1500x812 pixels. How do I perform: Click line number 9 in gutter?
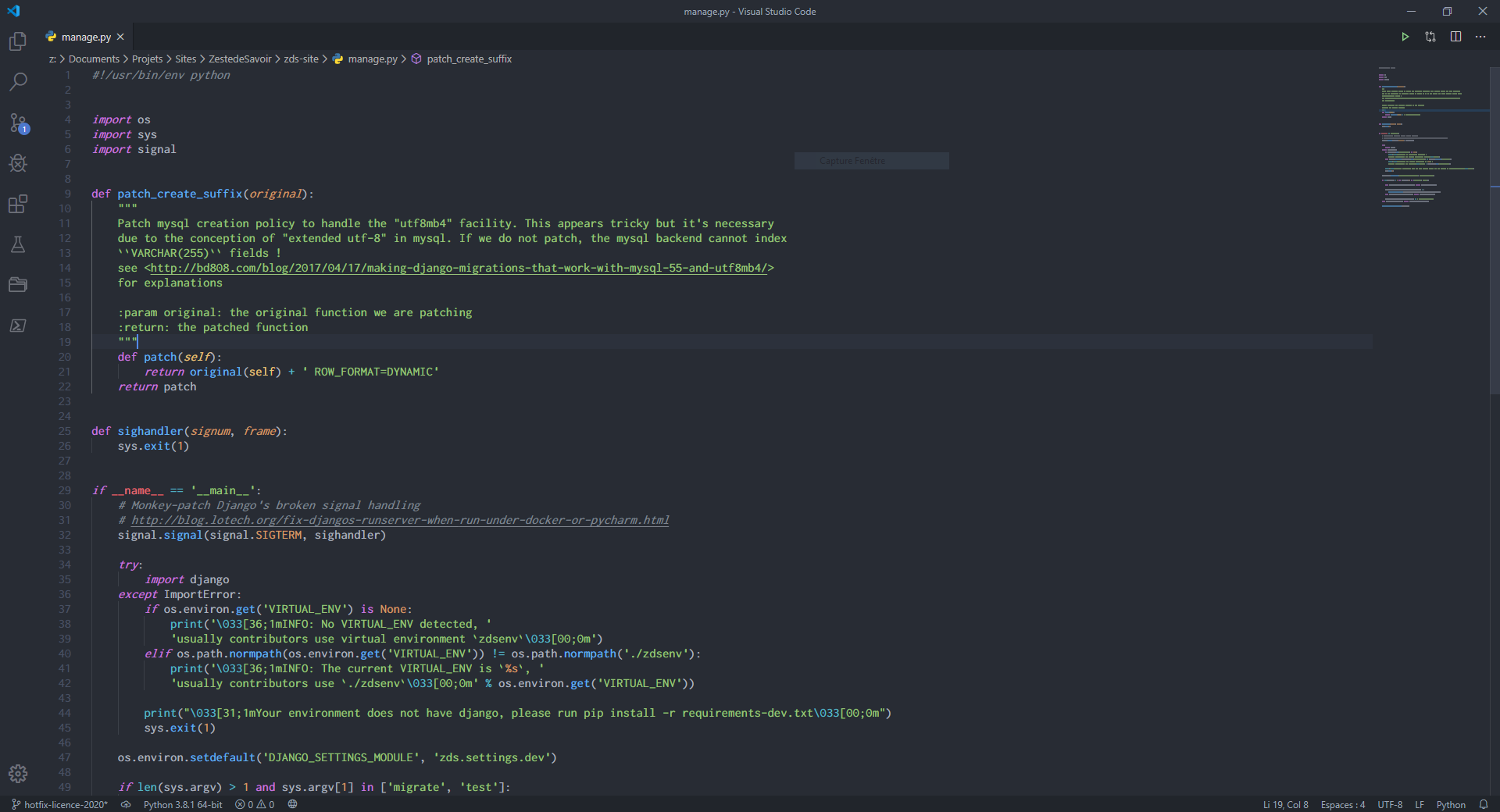pos(67,194)
